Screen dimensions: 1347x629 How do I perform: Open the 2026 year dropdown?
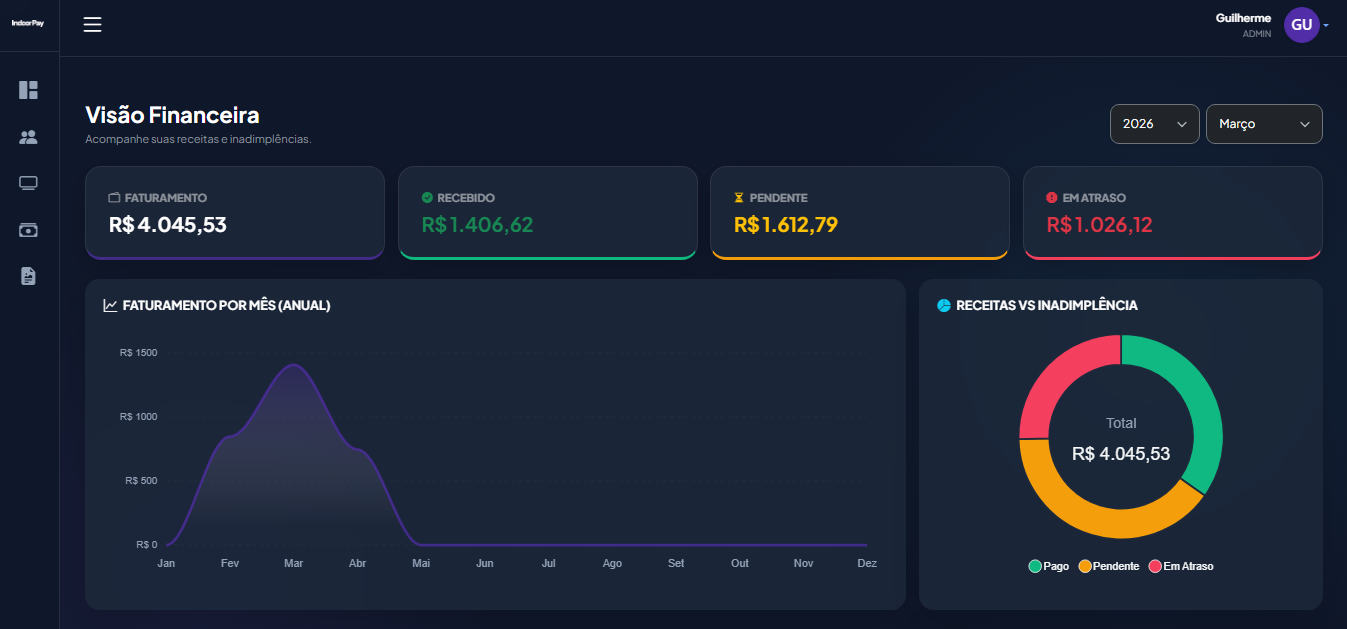pos(1154,124)
